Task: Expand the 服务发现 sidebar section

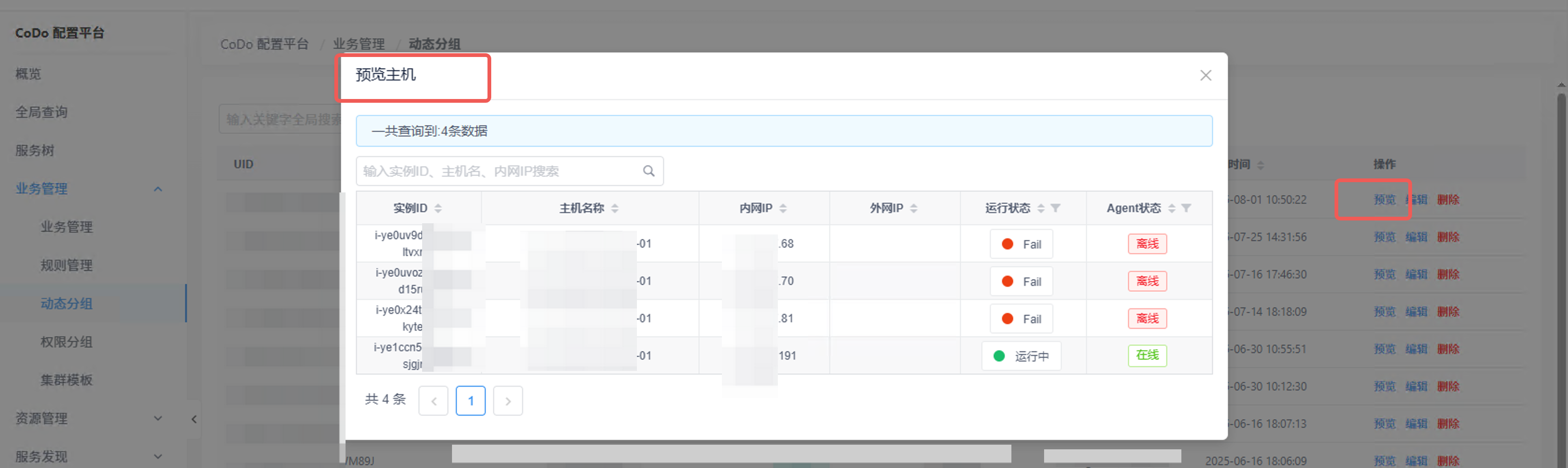Action: coord(158,456)
